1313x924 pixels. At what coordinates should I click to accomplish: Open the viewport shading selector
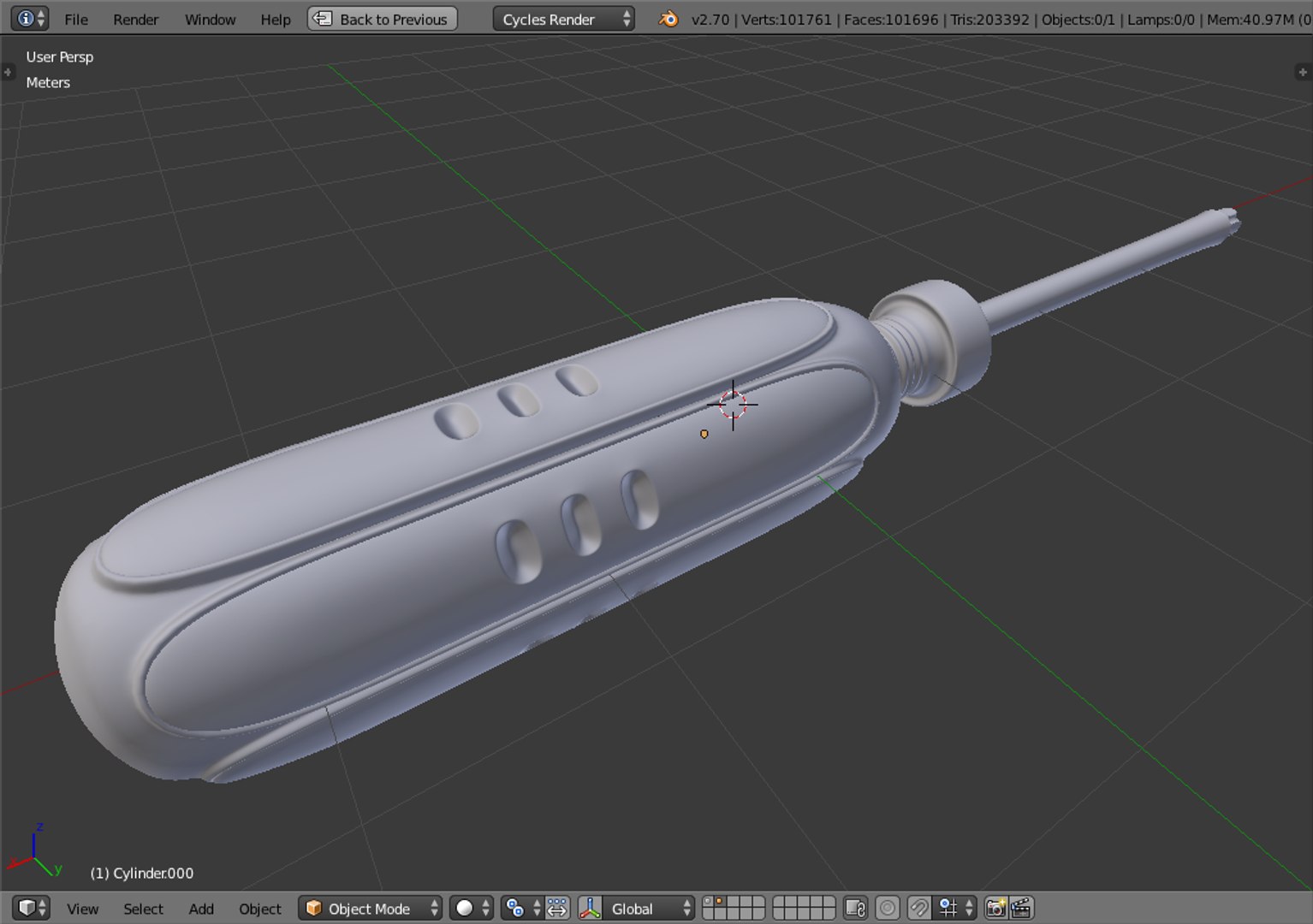click(472, 908)
